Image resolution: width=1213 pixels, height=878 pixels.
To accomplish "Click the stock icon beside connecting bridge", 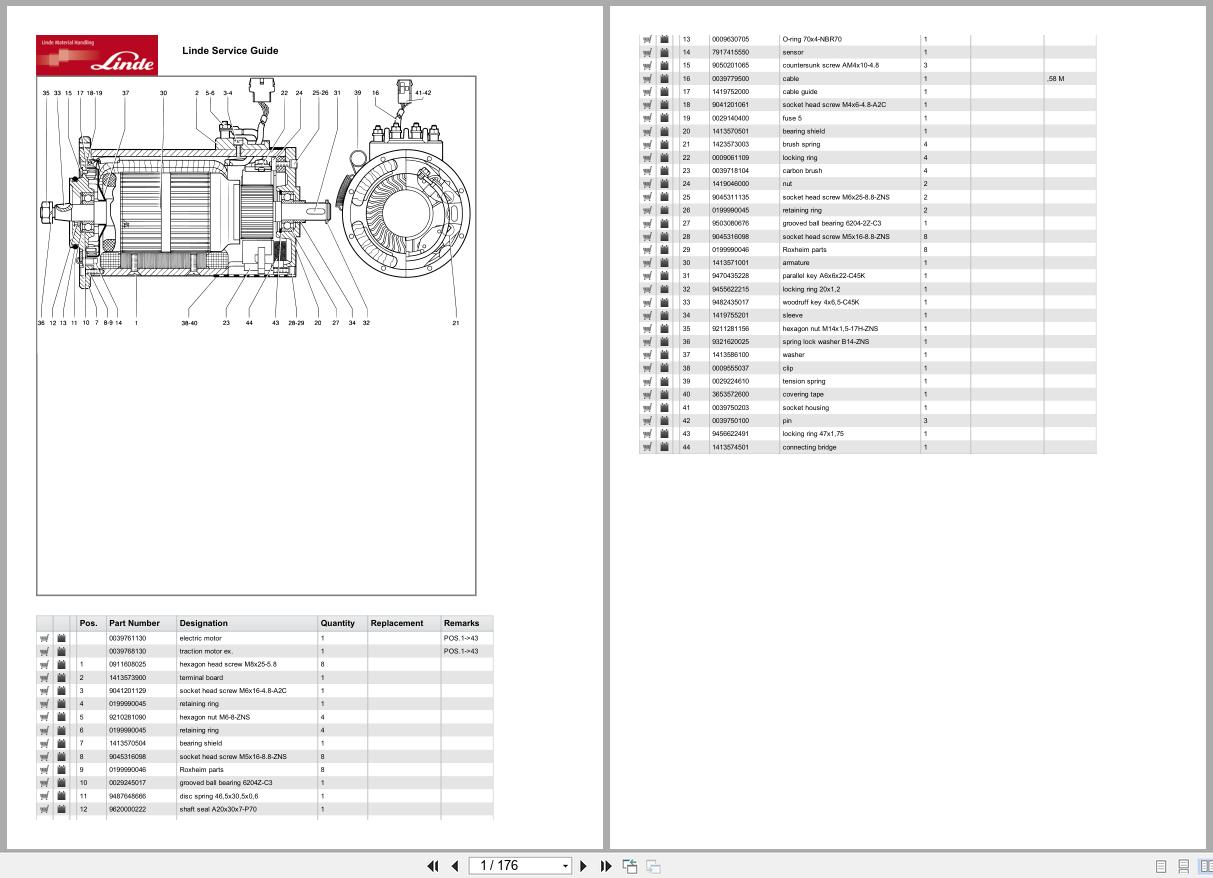I will [x=664, y=447].
